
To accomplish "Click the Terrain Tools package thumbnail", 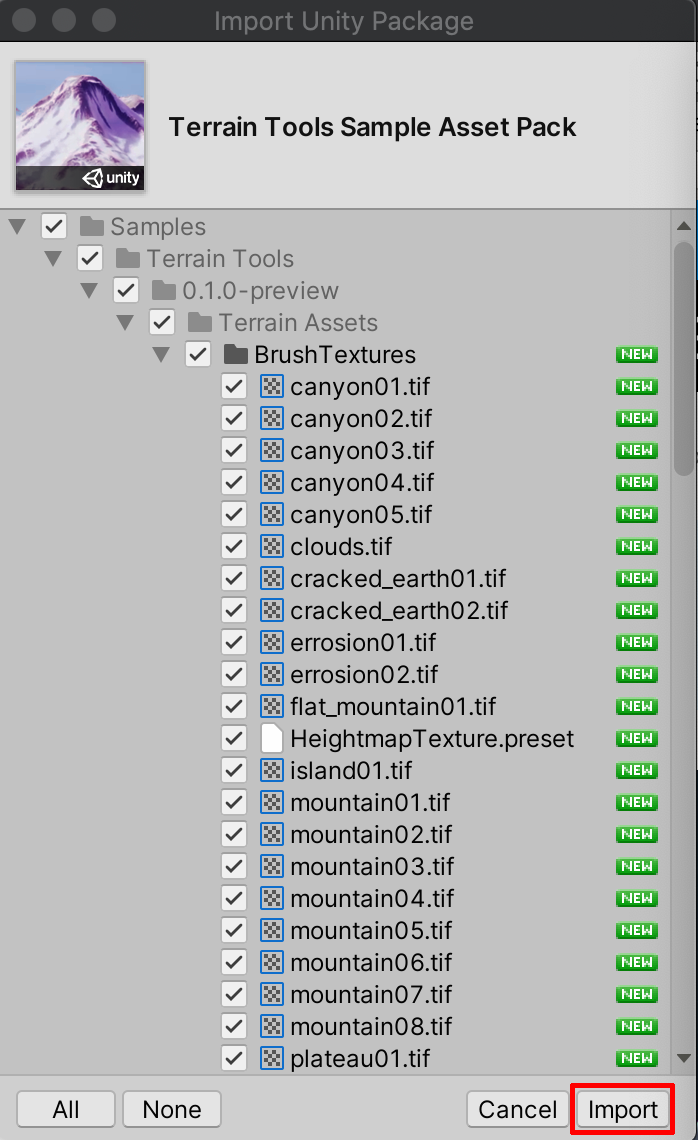I will [x=80, y=126].
